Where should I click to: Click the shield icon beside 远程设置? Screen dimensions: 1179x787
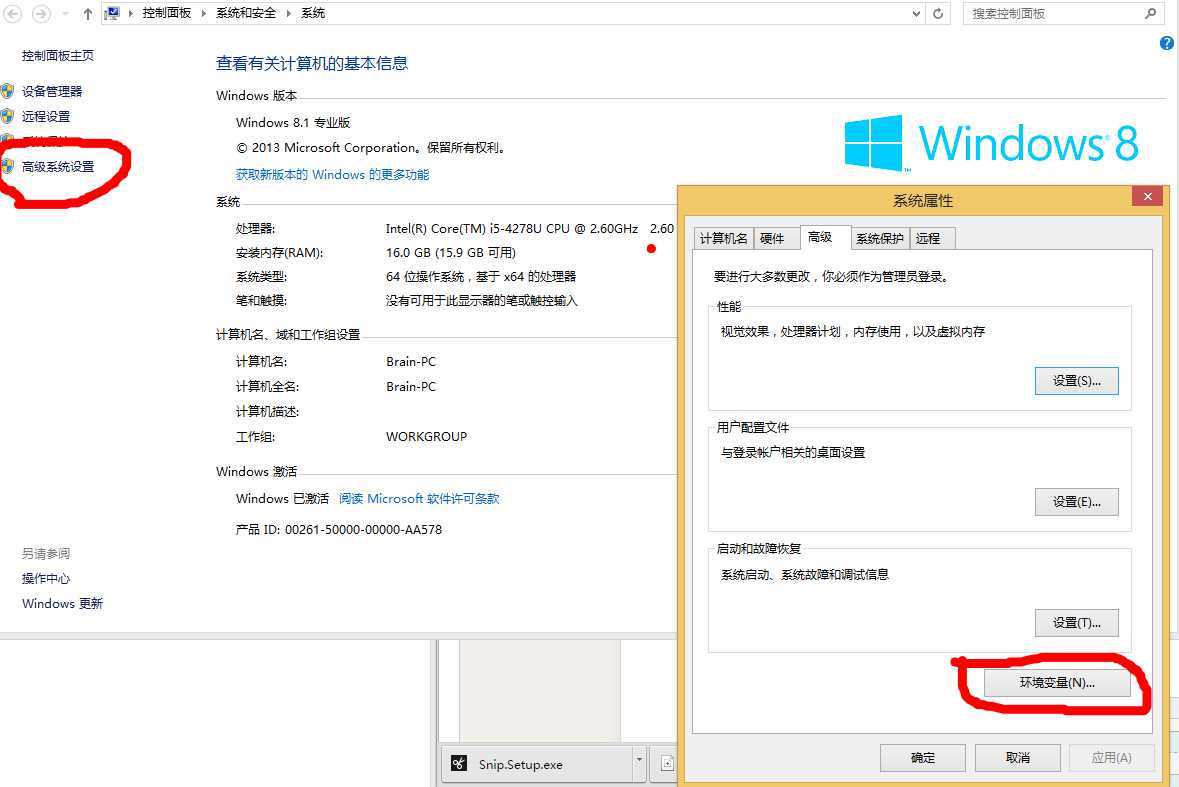[x=8, y=116]
